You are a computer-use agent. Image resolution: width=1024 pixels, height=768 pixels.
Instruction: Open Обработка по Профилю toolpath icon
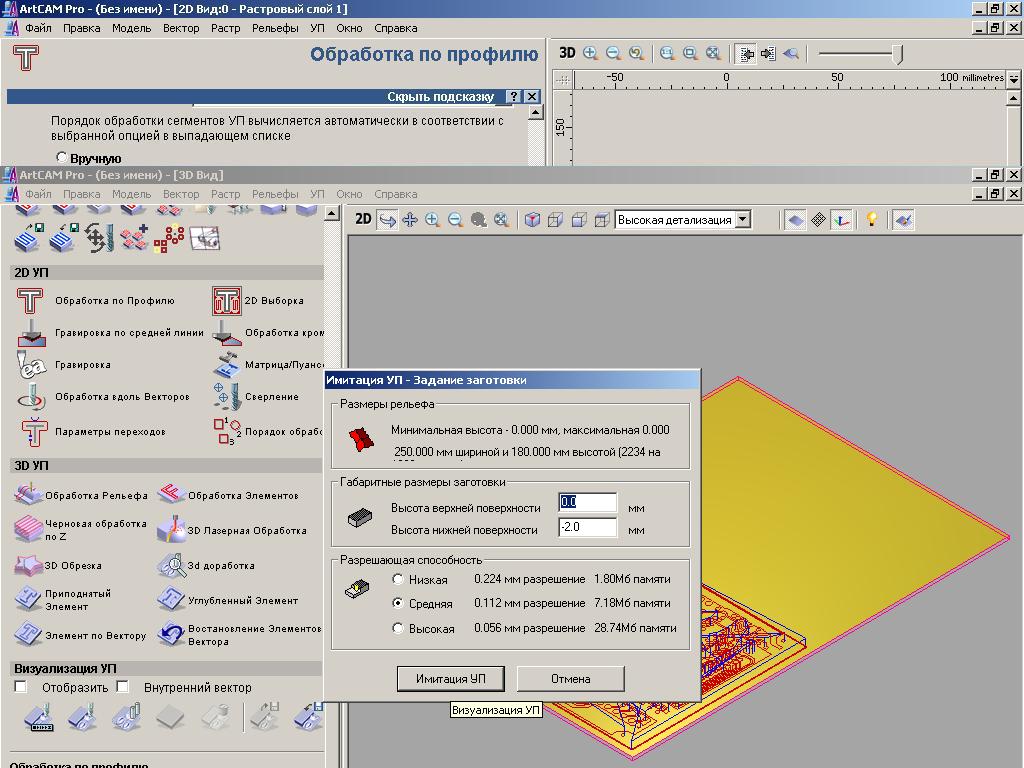coord(30,301)
